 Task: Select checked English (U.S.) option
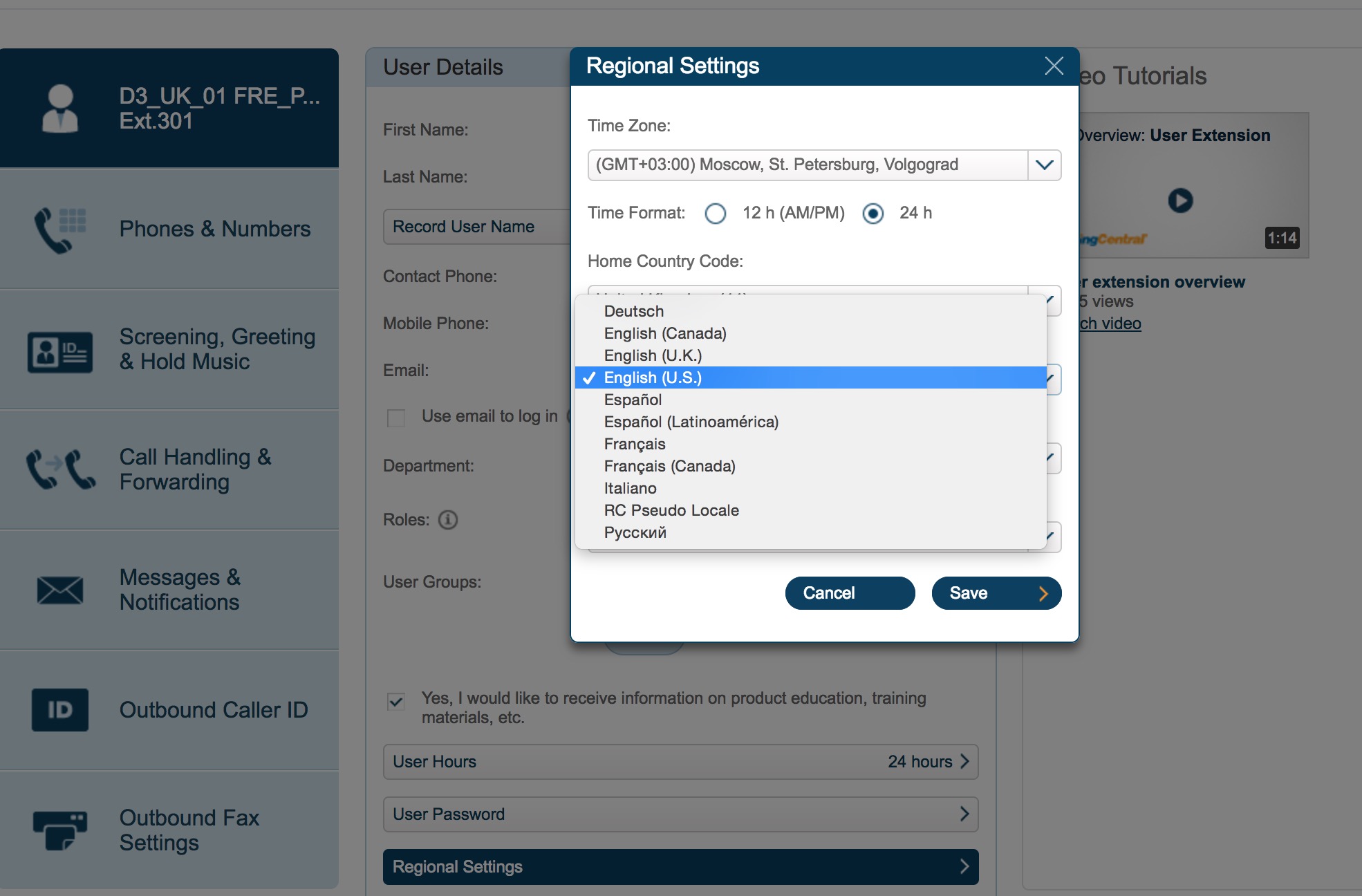[x=811, y=377]
